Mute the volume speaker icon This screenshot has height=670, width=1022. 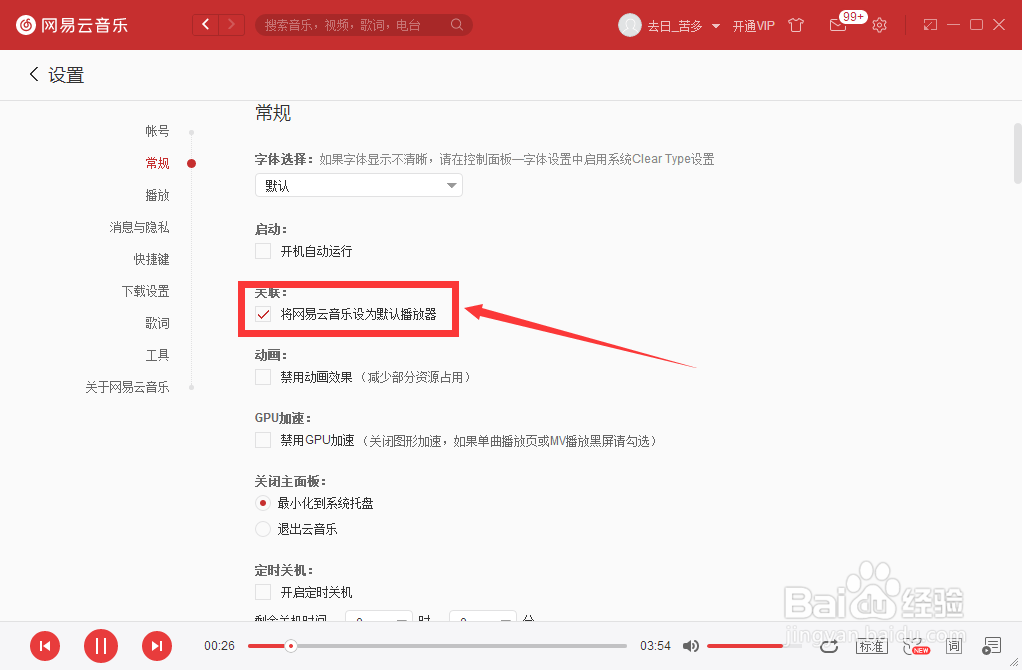(690, 646)
